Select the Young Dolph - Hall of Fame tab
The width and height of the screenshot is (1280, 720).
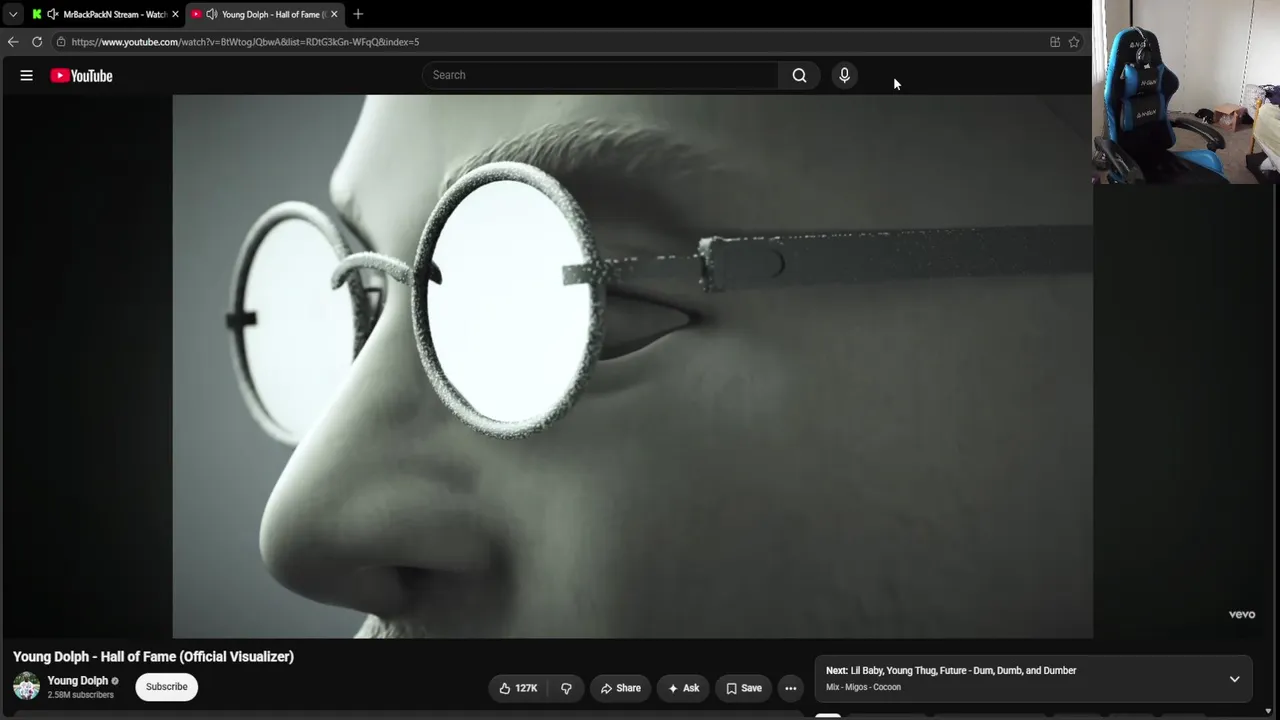265,14
